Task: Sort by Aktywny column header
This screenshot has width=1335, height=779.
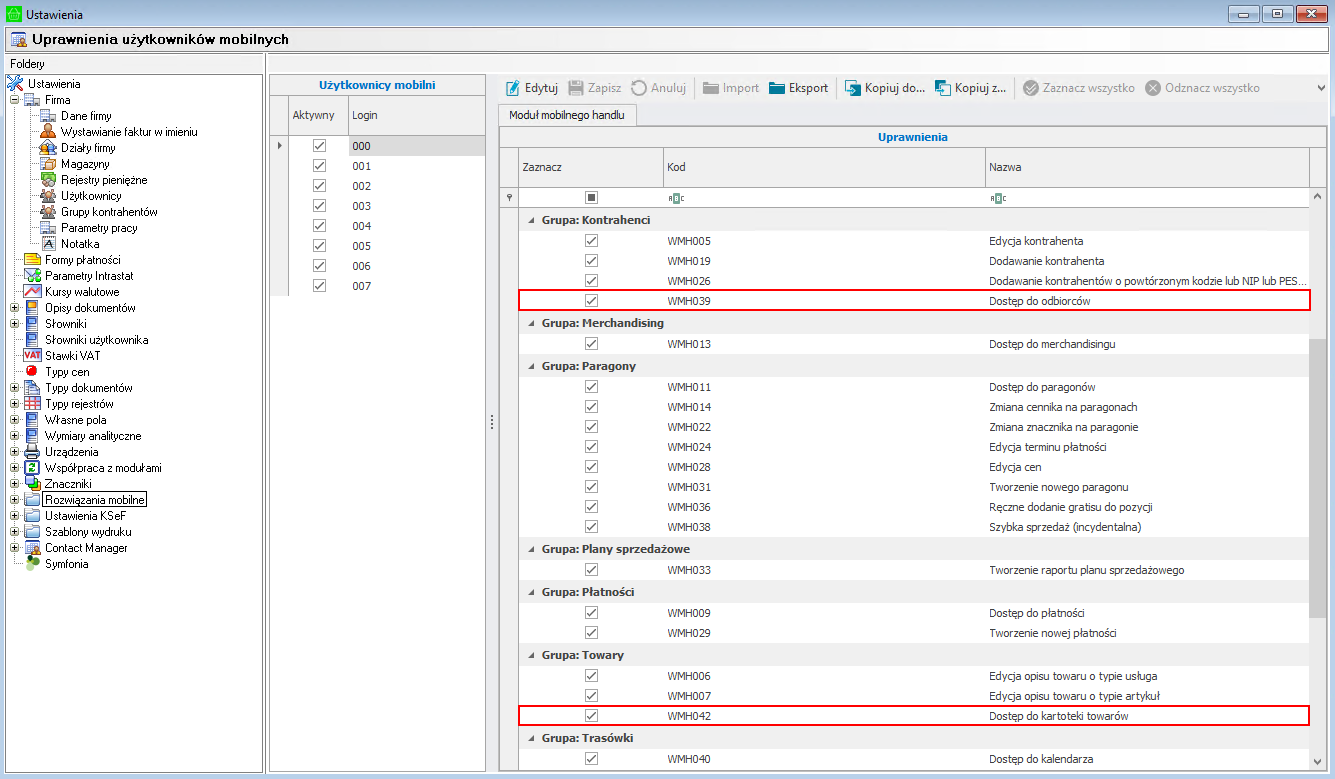Action: (319, 115)
